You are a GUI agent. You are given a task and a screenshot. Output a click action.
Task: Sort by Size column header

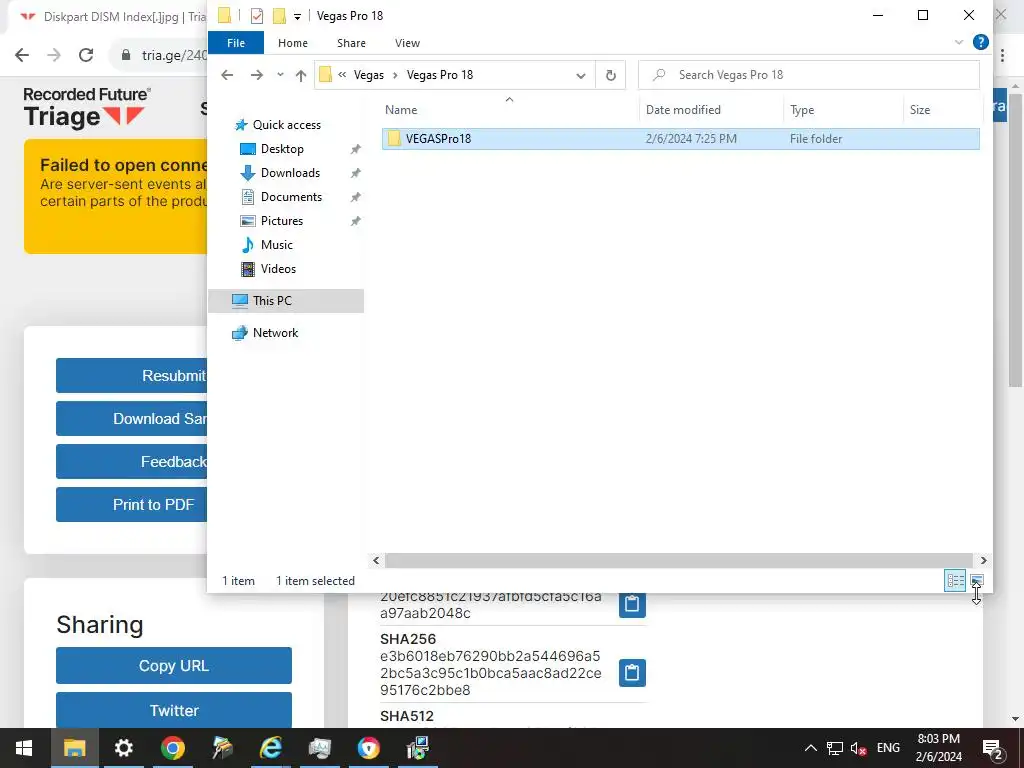click(x=942, y=110)
